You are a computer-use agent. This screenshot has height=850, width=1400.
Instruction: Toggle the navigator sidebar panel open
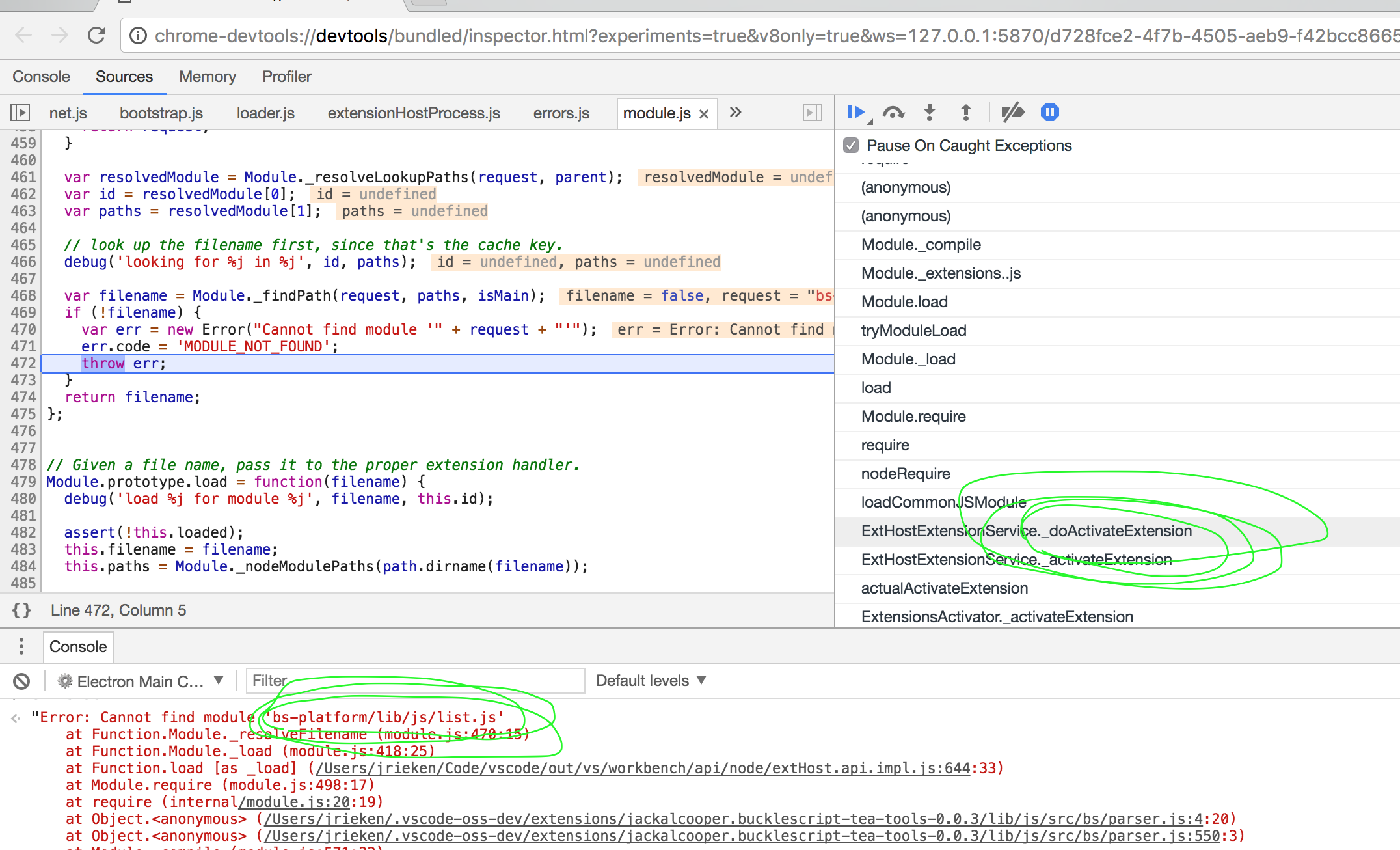pos(20,112)
